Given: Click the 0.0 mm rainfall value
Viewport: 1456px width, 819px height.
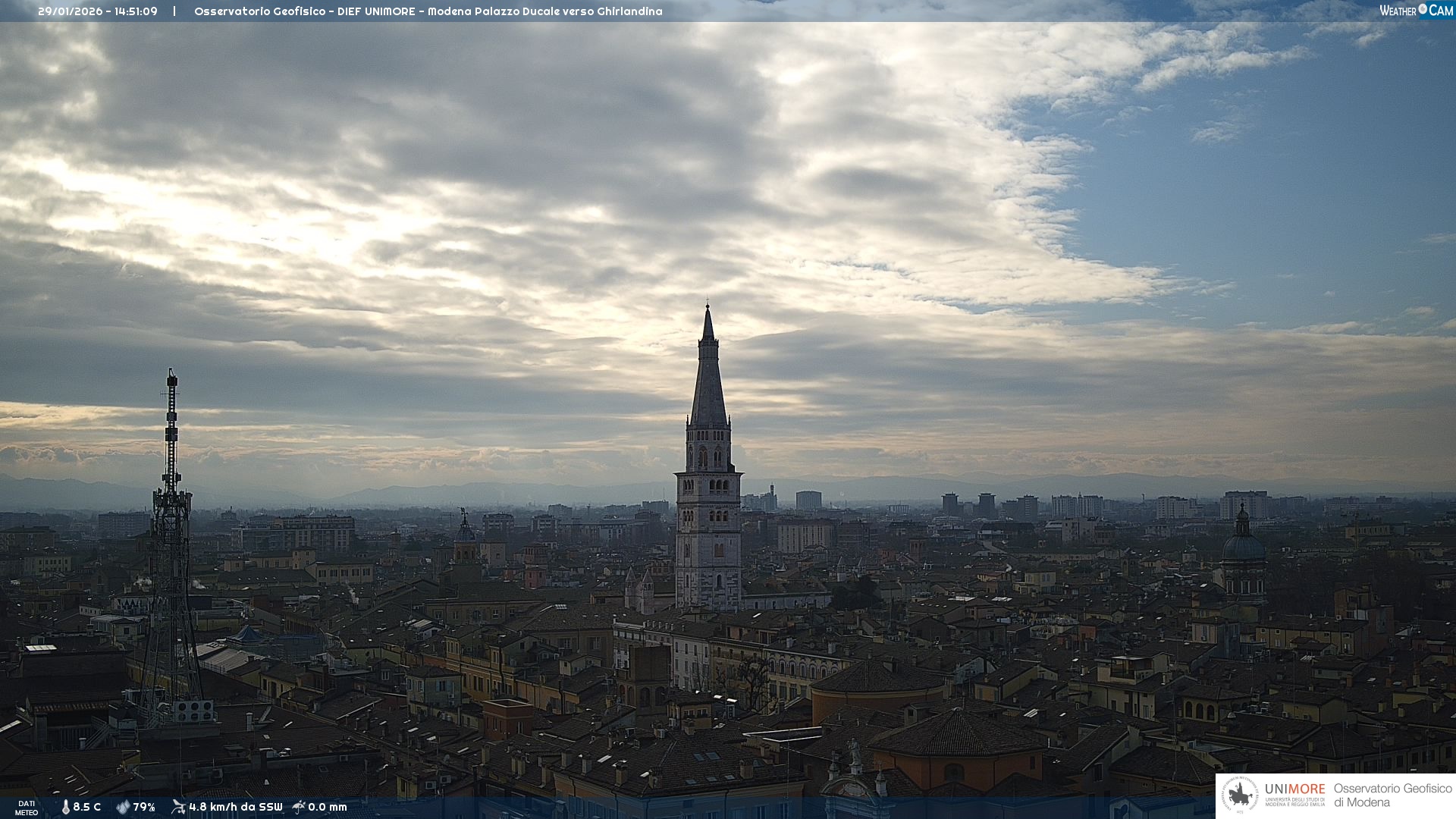Looking at the screenshot, I should pos(328,807).
